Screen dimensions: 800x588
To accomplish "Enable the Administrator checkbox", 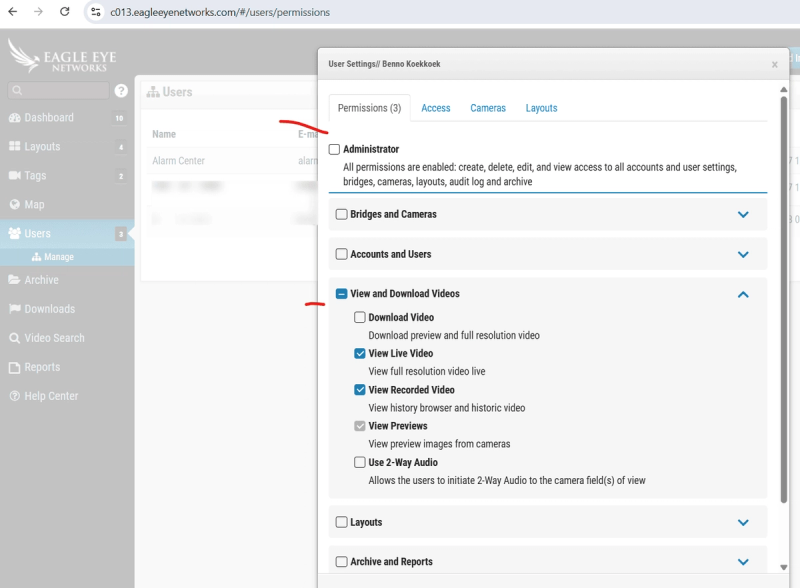I will 334,149.
